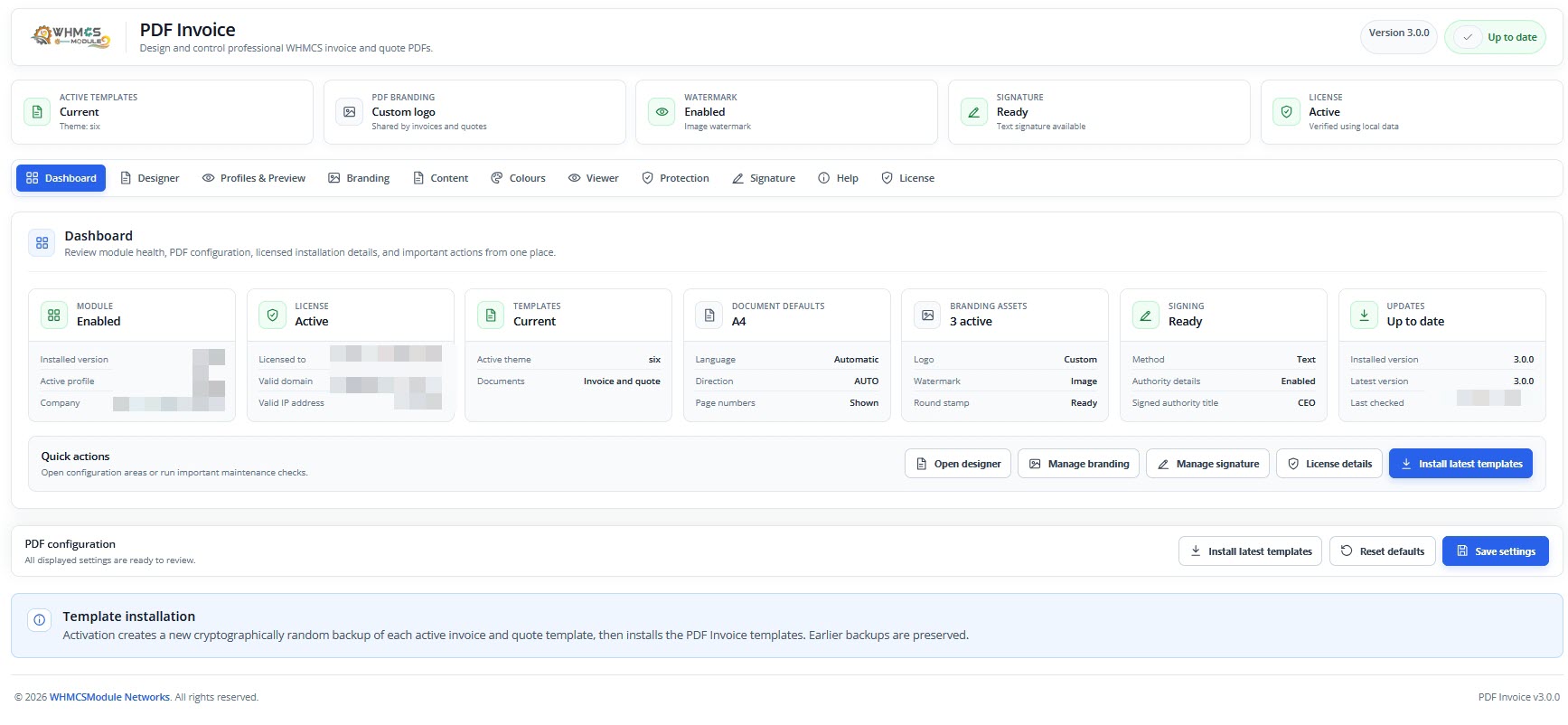Select the License tab
The image size is (1568, 725).
(x=908, y=178)
